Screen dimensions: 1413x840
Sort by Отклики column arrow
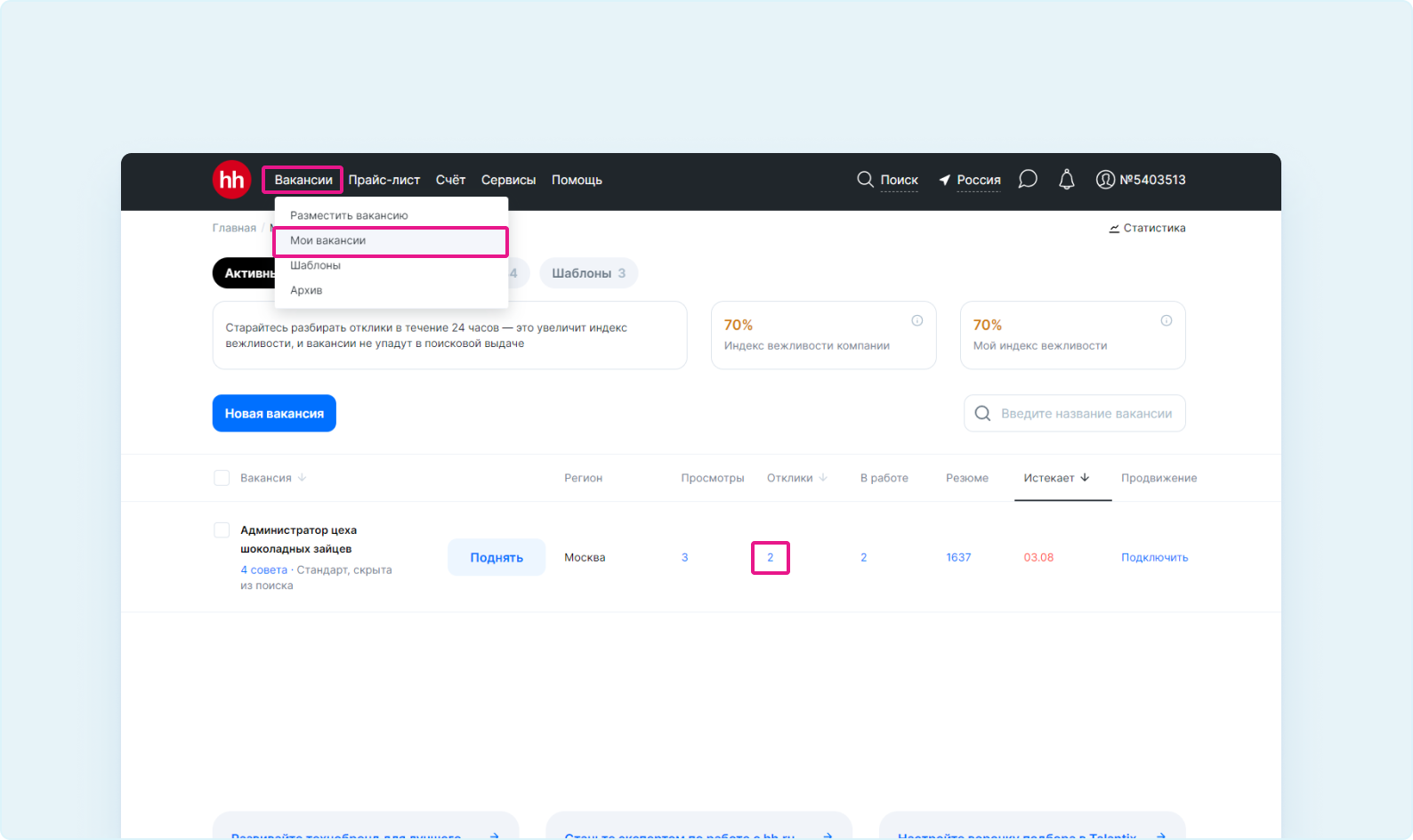823,478
